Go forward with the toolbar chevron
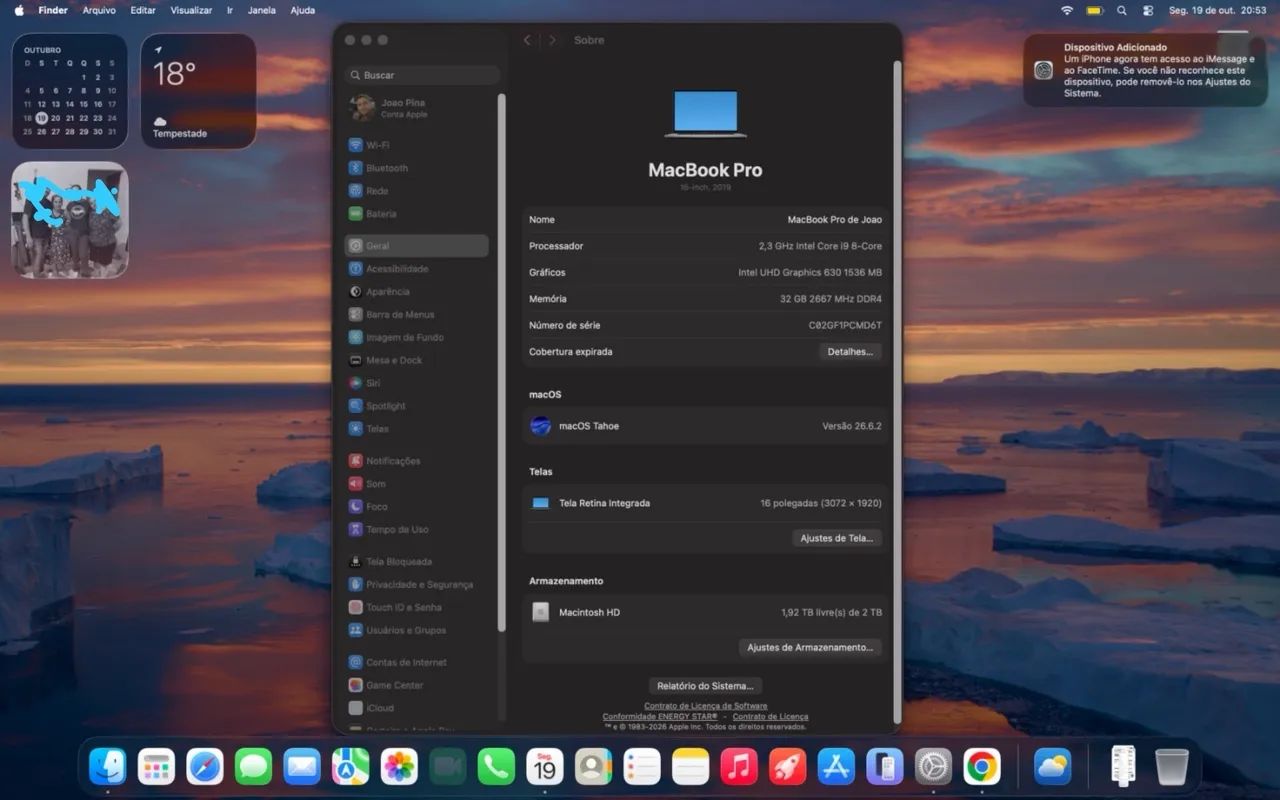 [x=552, y=40]
